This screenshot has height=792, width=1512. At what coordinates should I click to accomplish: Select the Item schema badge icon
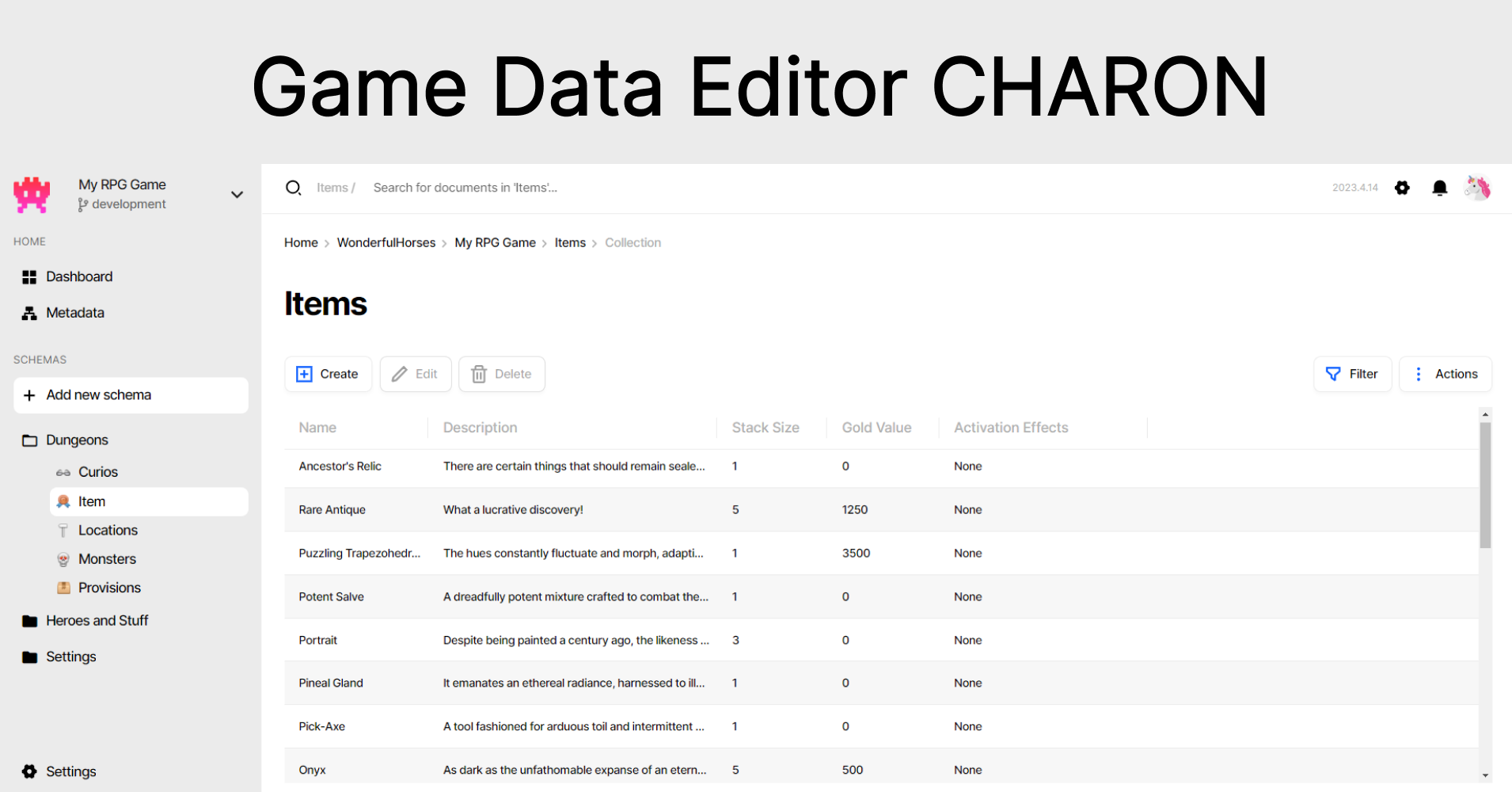(63, 501)
